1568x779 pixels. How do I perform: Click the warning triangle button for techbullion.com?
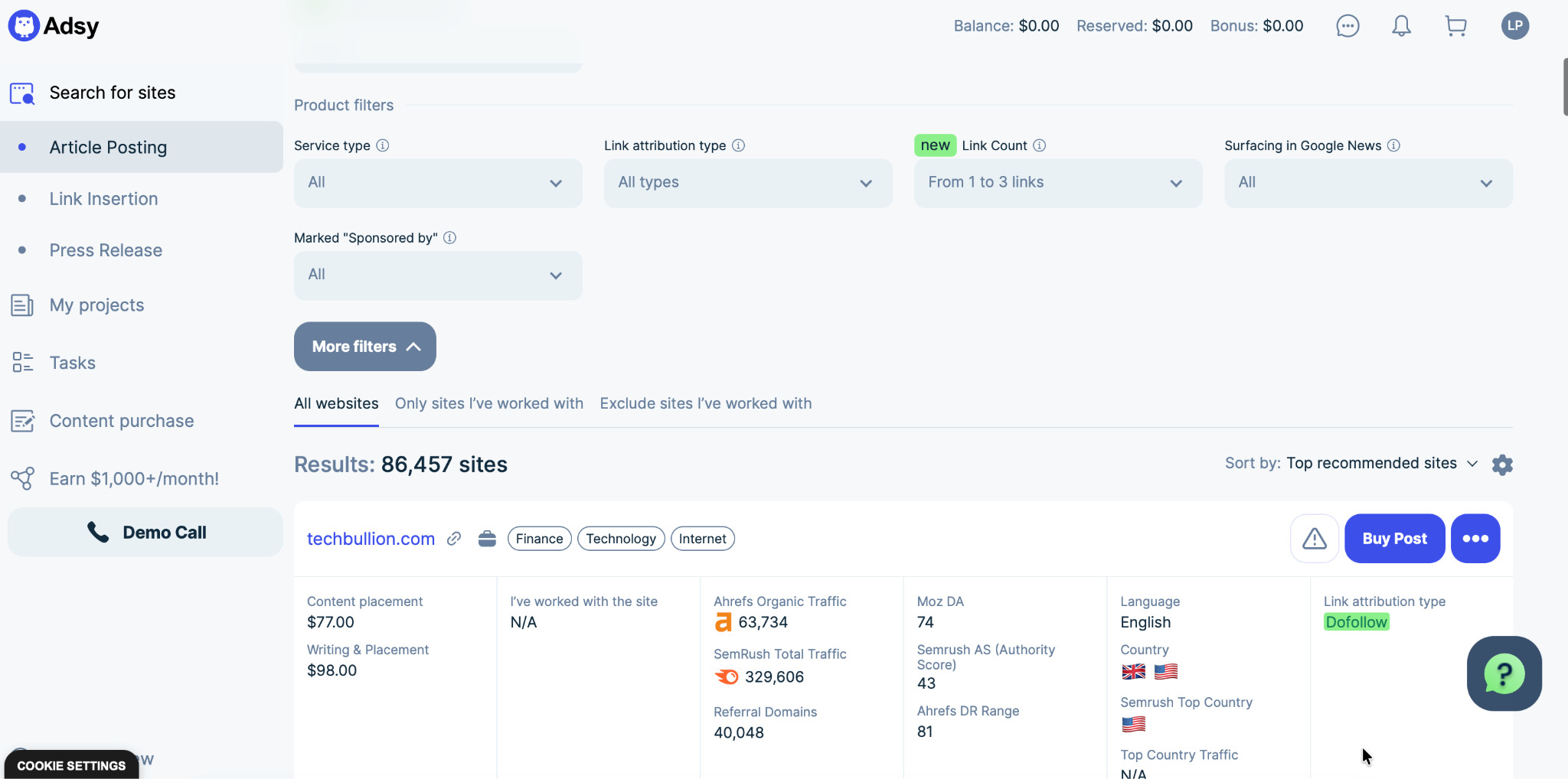pos(1315,539)
